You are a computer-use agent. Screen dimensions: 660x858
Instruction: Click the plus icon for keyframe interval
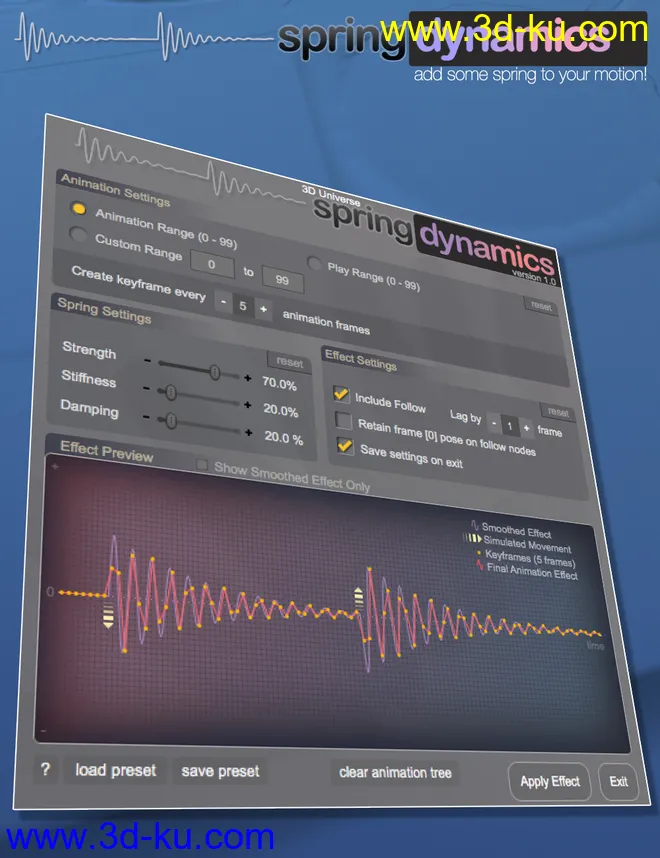[264, 309]
